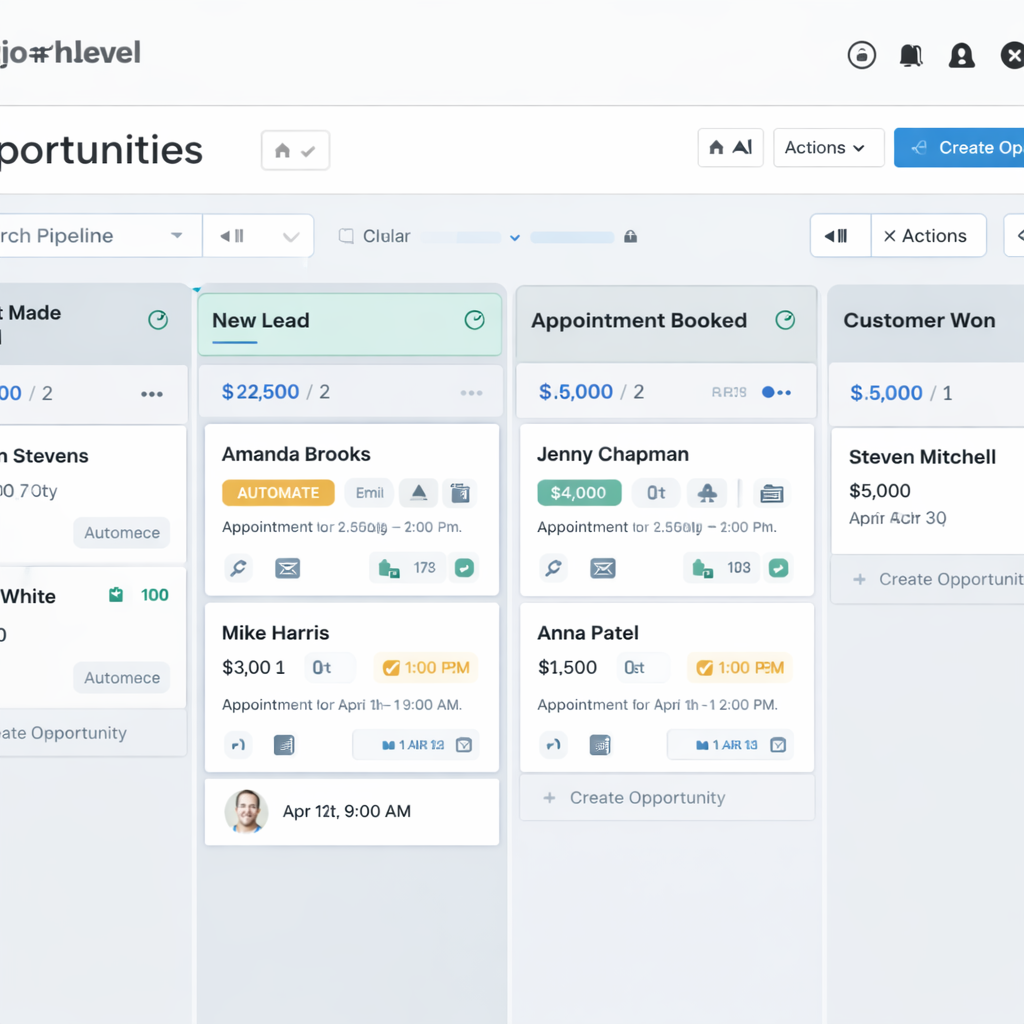Screen dimensions: 1024x1024
Task: Click the notification bell icon
Action: [910, 56]
